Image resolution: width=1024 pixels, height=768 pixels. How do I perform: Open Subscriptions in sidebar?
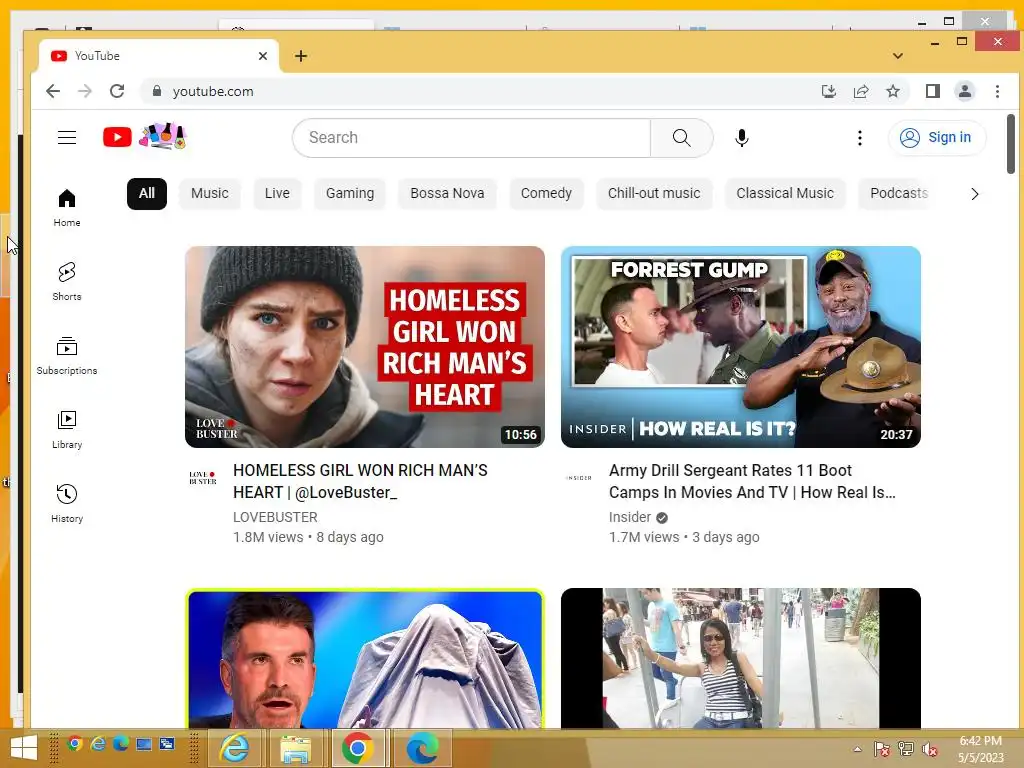(67, 356)
